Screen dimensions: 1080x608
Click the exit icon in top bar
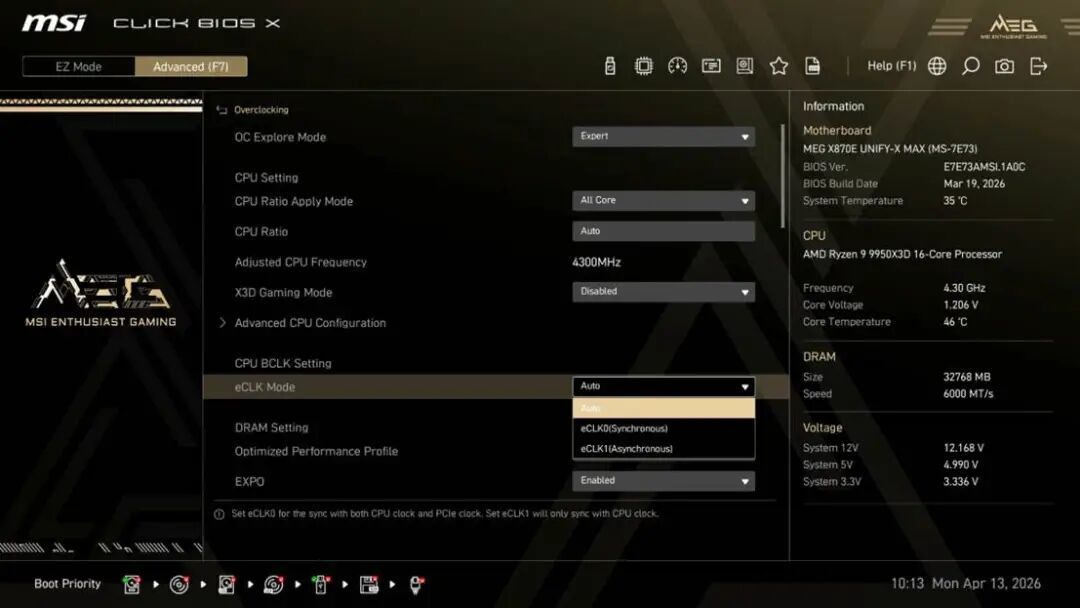coord(1038,66)
